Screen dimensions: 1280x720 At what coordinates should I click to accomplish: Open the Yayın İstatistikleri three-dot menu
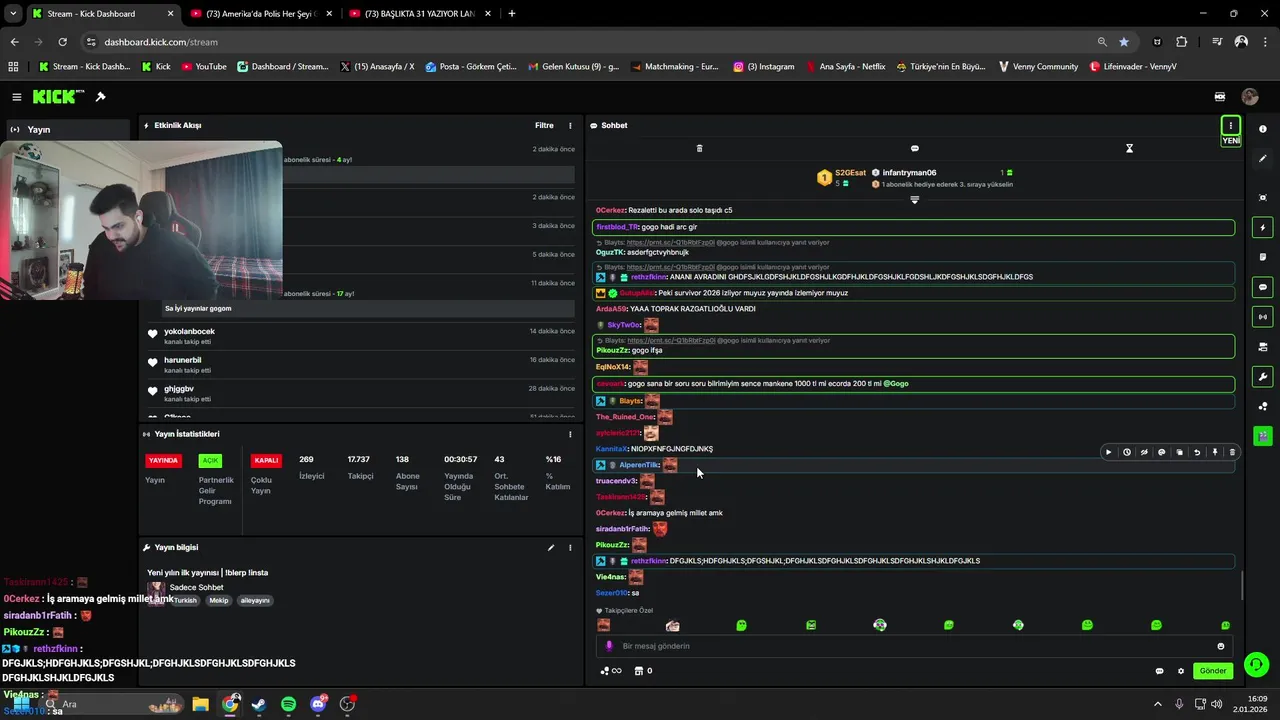point(570,434)
